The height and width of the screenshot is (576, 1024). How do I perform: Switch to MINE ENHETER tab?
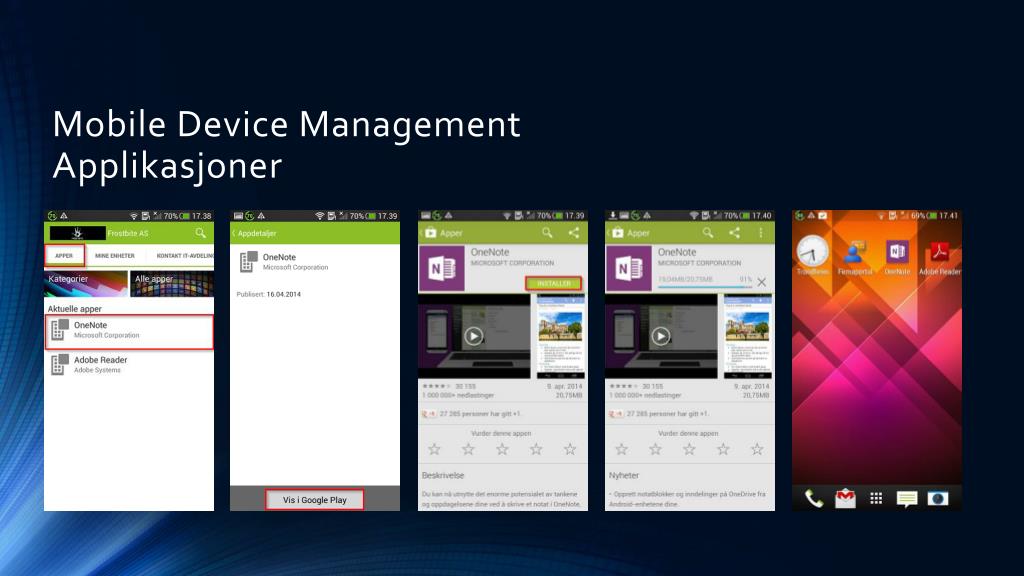115,255
